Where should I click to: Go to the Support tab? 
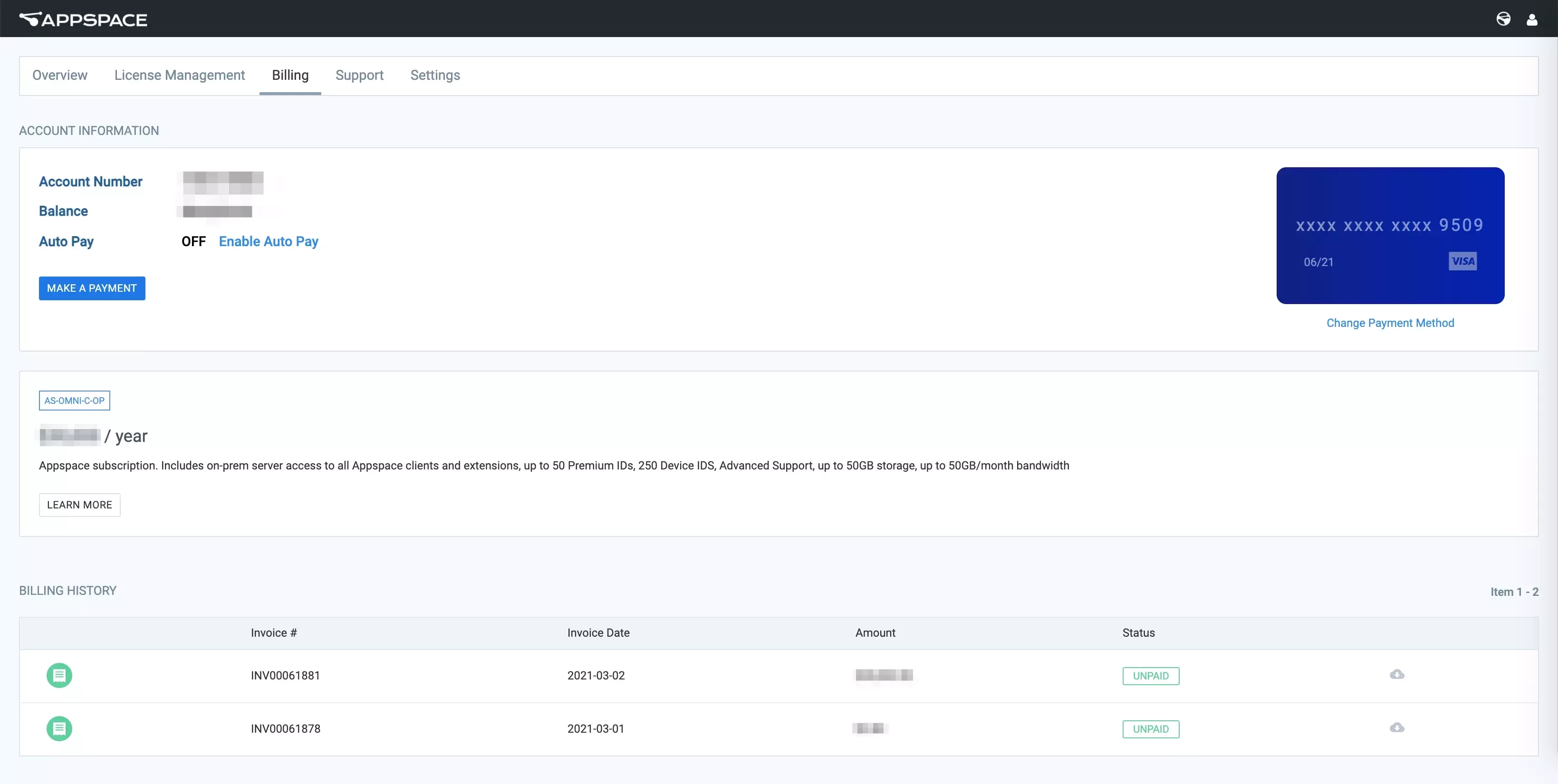(x=359, y=75)
